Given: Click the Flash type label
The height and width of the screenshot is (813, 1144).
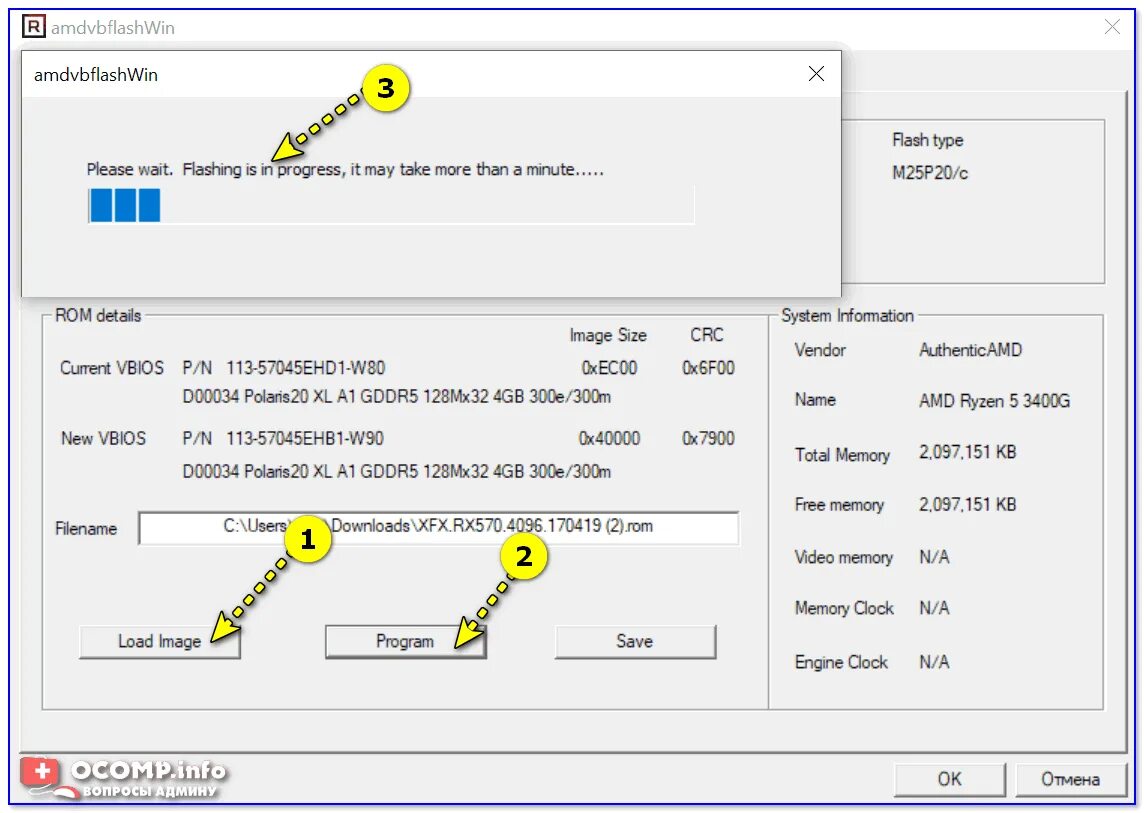Looking at the screenshot, I should click(x=927, y=140).
